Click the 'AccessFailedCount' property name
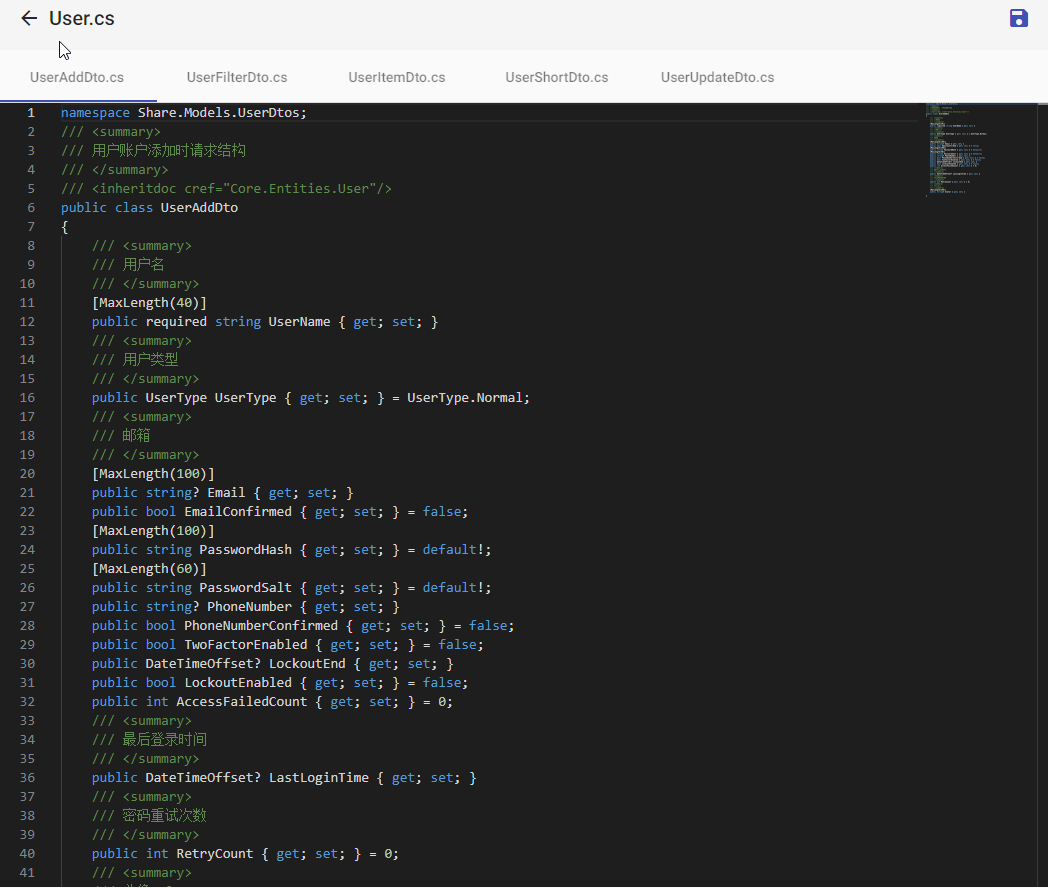1048x888 pixels. pos(241,702)
